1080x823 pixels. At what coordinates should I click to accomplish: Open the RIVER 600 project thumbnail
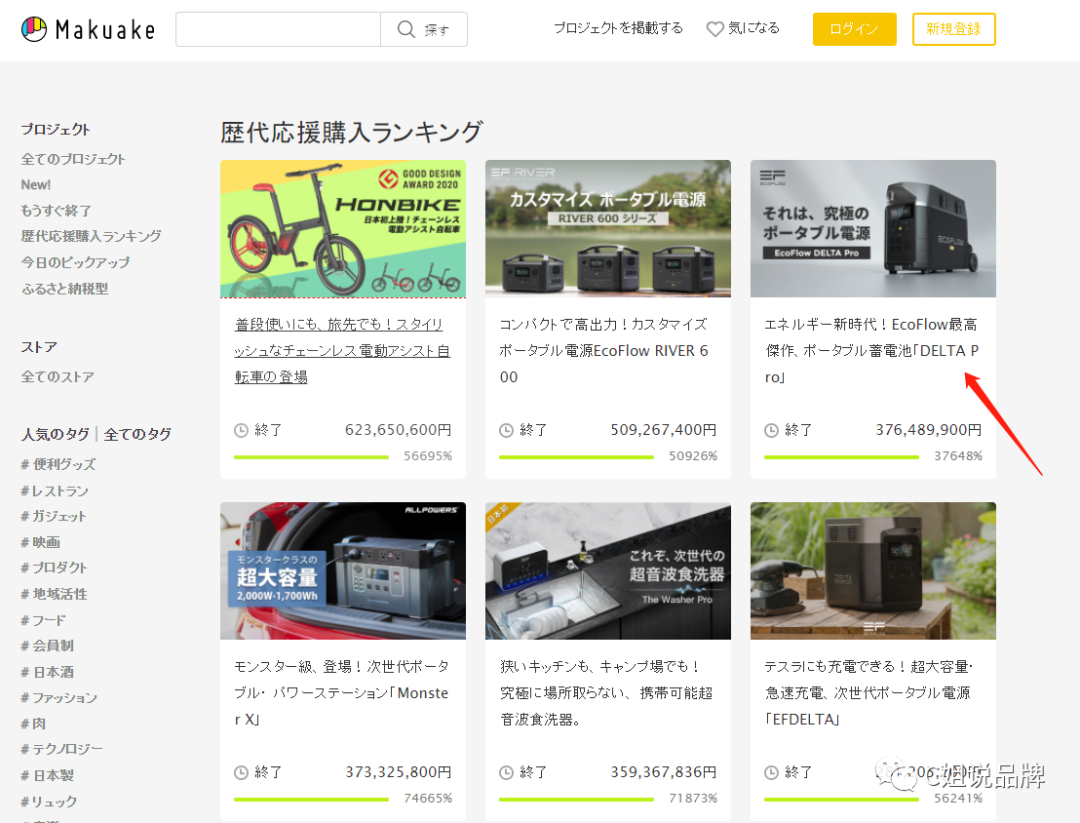point(608,229)
